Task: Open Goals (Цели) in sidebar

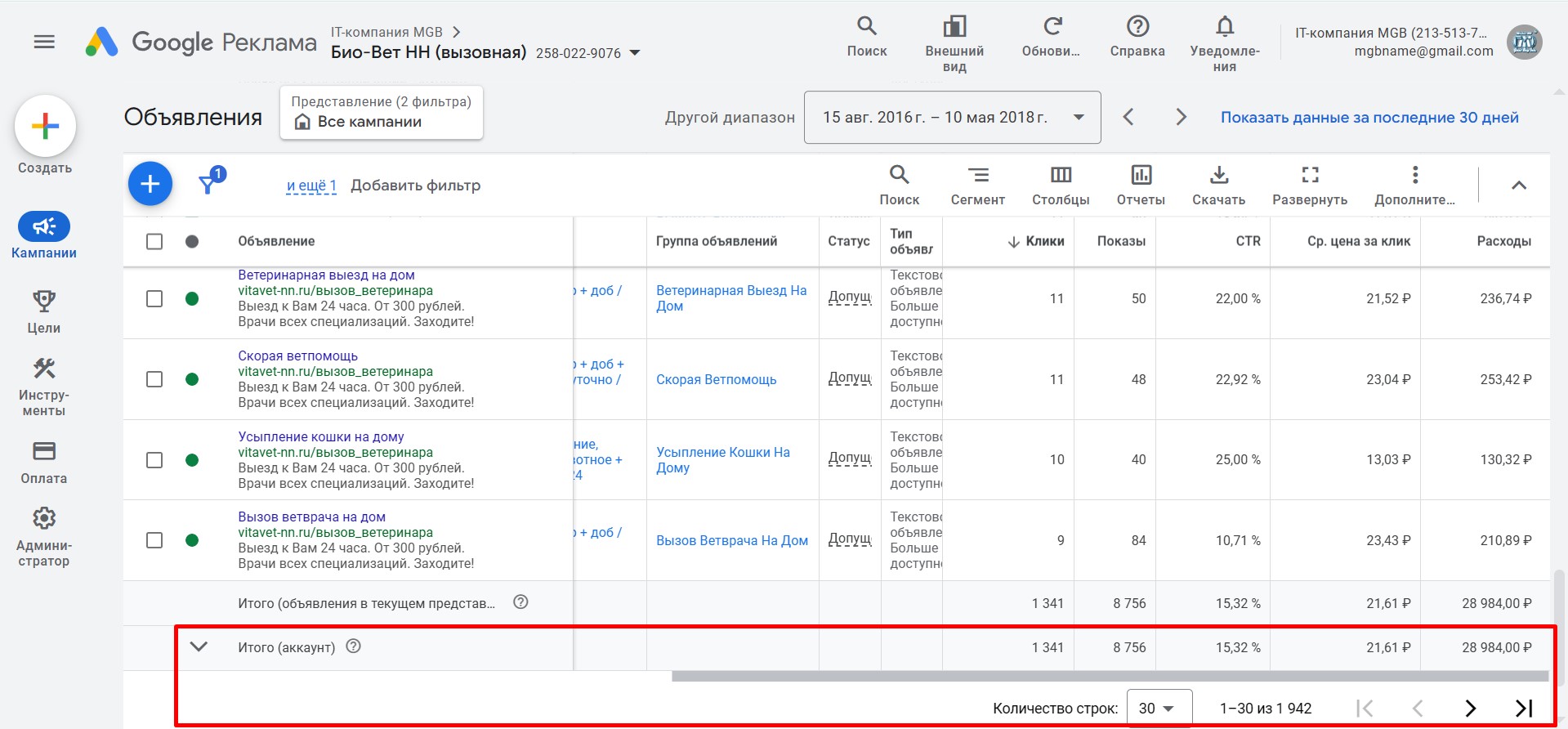Action: [x=44, y=311]
